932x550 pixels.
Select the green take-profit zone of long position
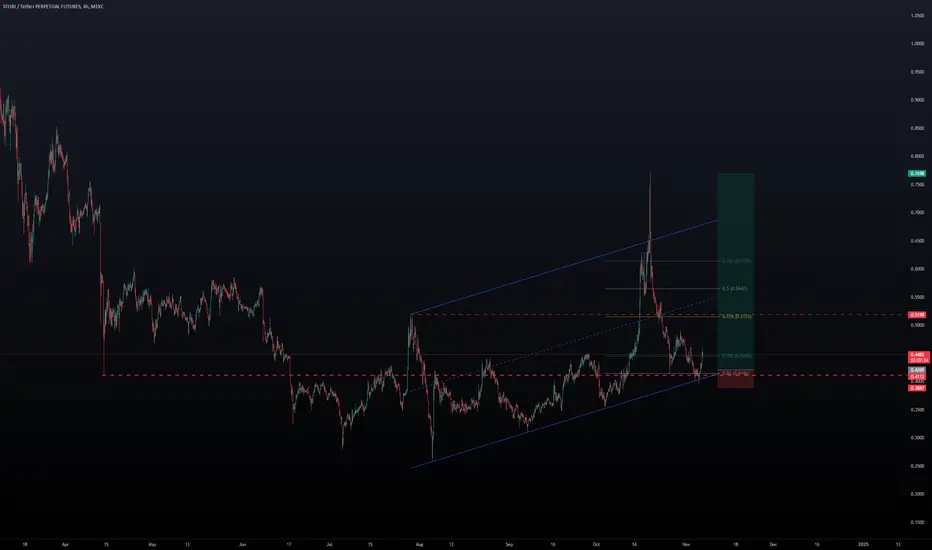pyautogui.click(x=736, y=271)
